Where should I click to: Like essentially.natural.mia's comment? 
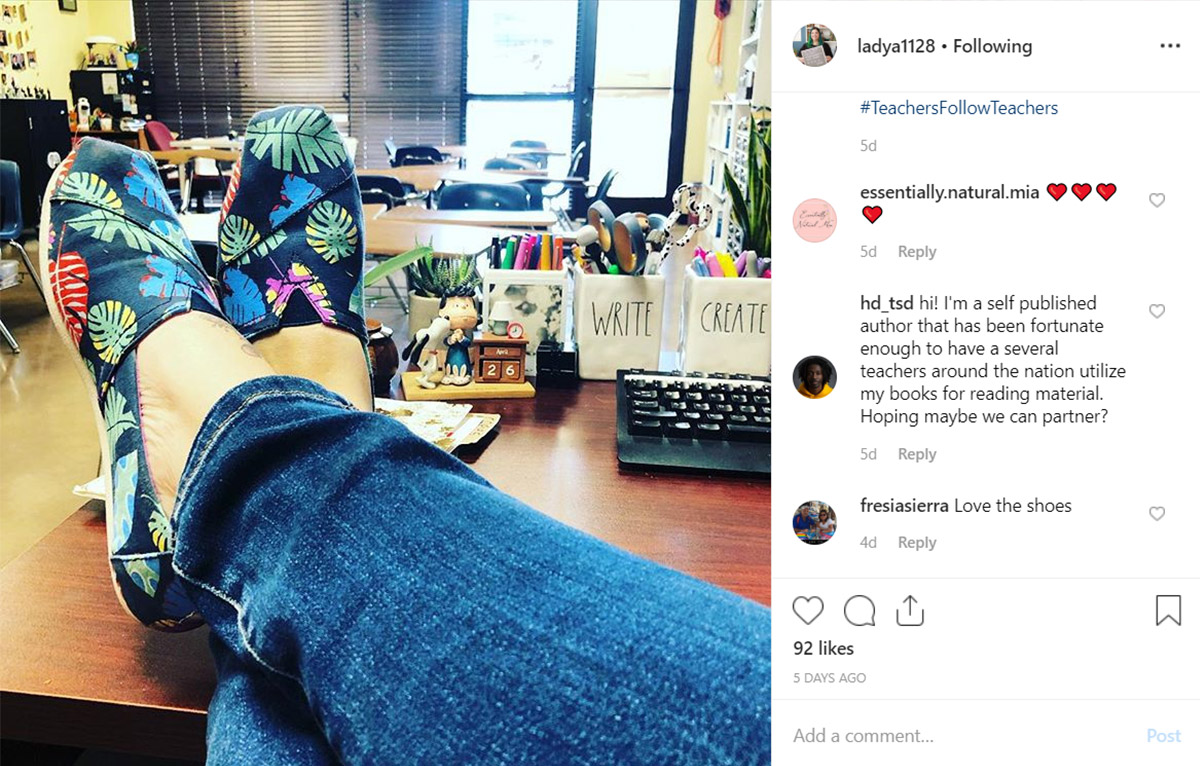1157,200
